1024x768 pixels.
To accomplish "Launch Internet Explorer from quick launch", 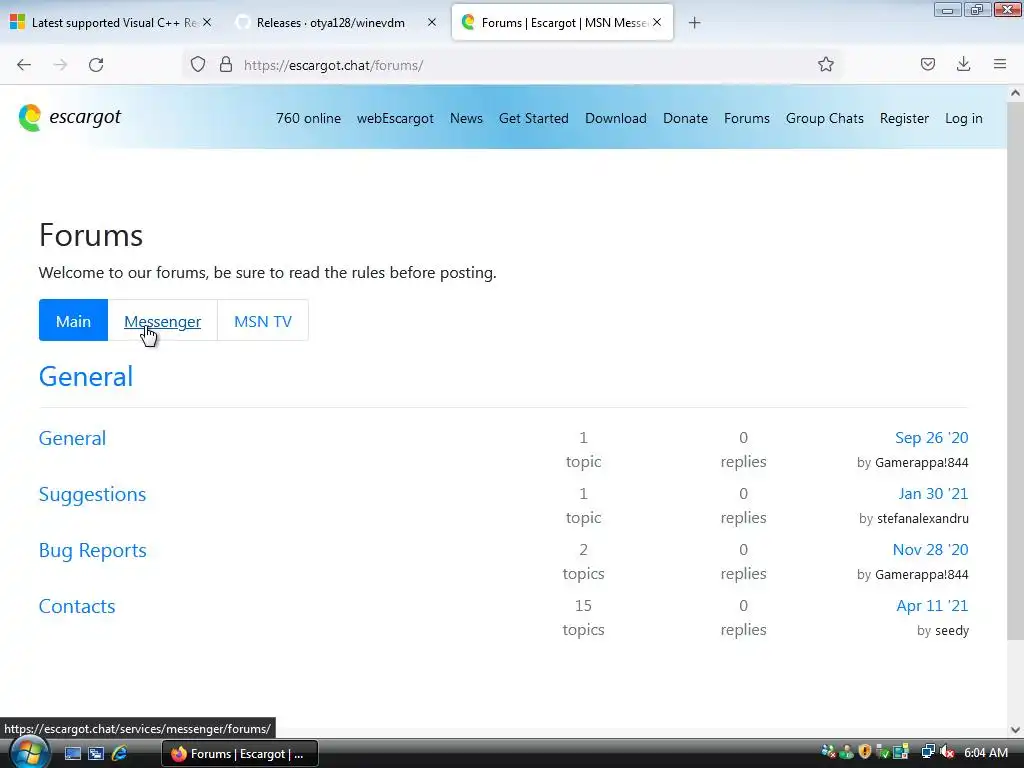I will pyautogui.click(x=120, y=754).
